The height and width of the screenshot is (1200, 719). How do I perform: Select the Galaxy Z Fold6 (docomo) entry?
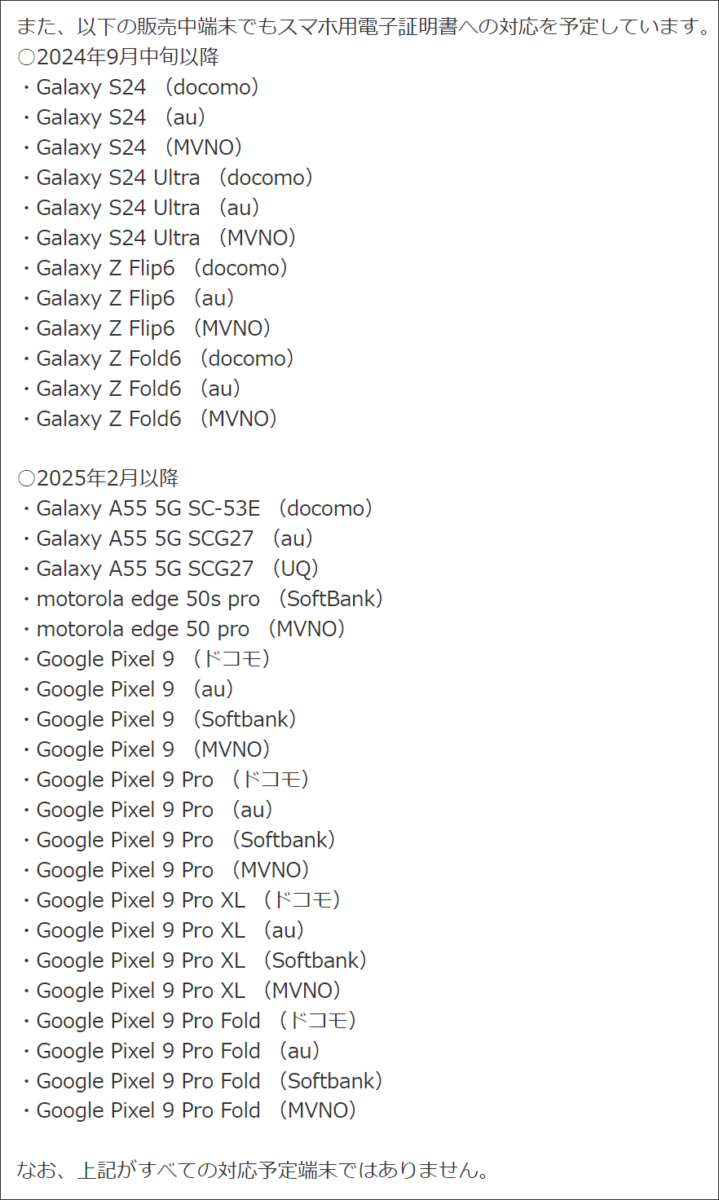(158, 358)
